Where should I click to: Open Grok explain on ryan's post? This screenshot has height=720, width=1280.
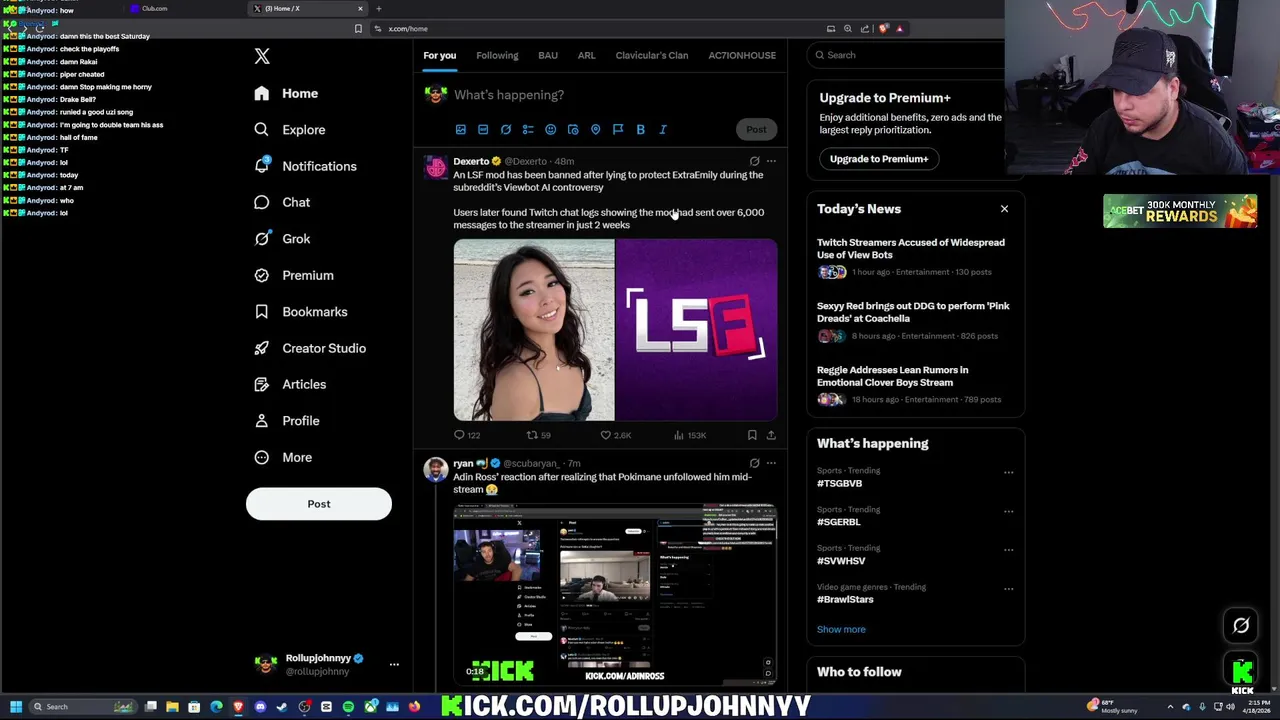[755, 464]
